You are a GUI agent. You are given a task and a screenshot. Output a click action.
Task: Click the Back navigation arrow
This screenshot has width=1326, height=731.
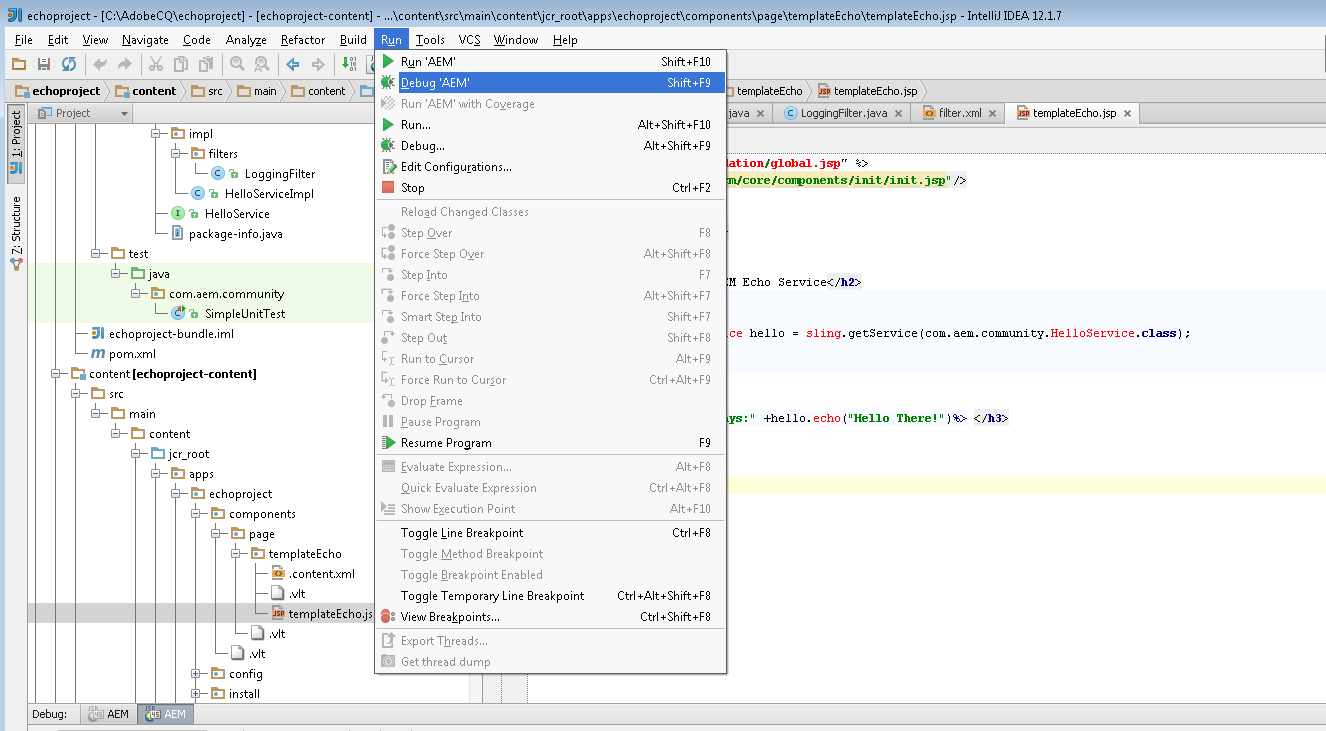click(x=293, y=64)
